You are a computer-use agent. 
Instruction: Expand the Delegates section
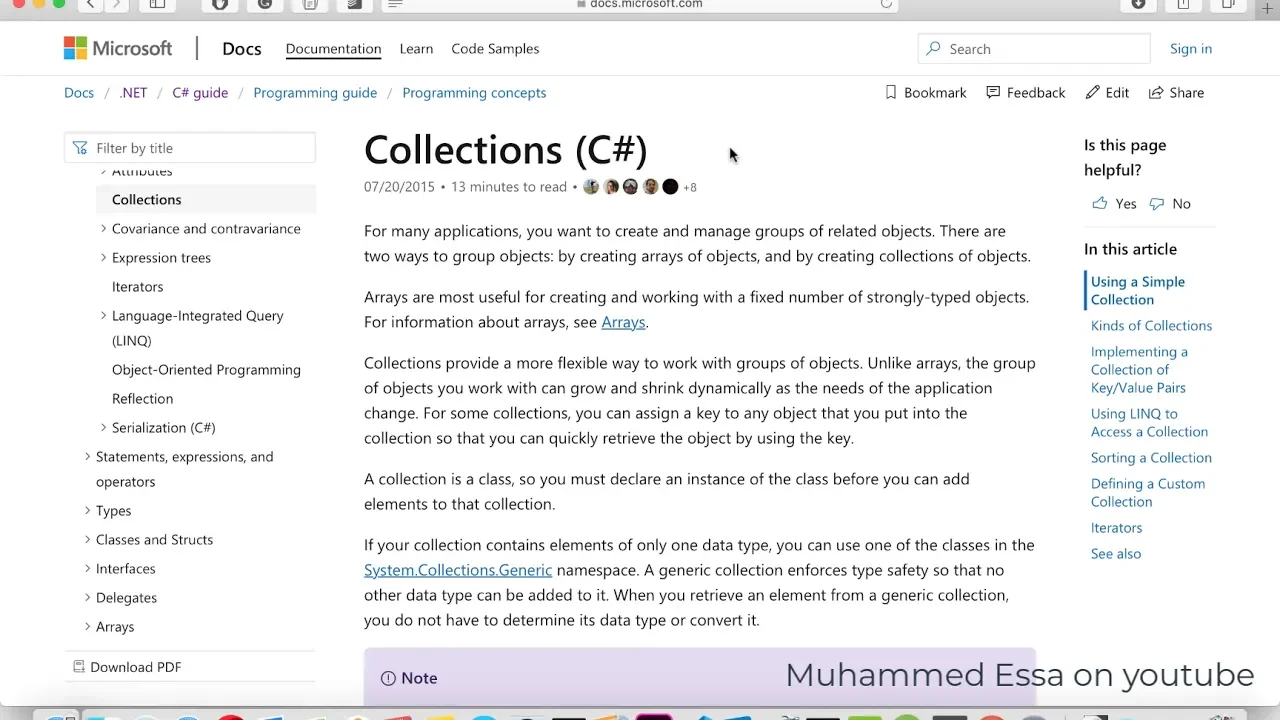(x=87, y=598)
